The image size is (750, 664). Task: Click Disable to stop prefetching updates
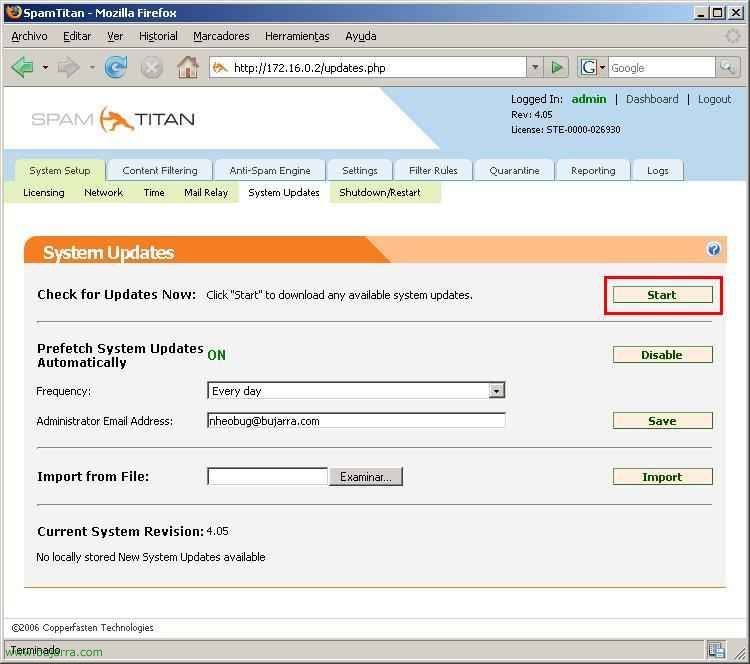click(x=662, y=354)
